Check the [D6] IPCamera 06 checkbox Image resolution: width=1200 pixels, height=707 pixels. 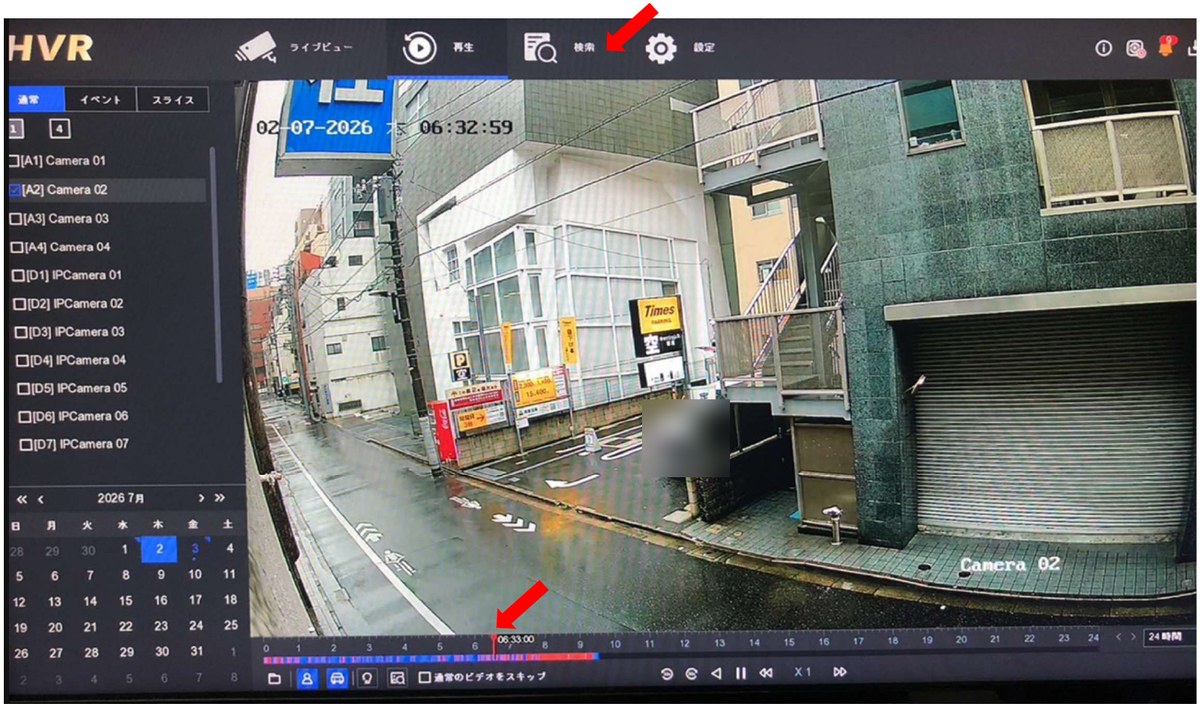(x=25, y=416)
